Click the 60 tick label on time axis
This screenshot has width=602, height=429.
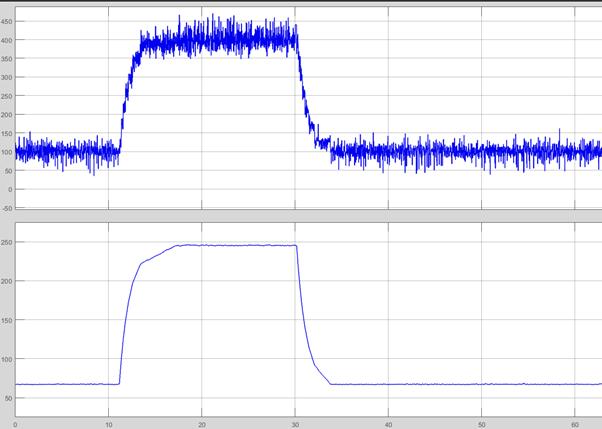(x=575, y=425)
